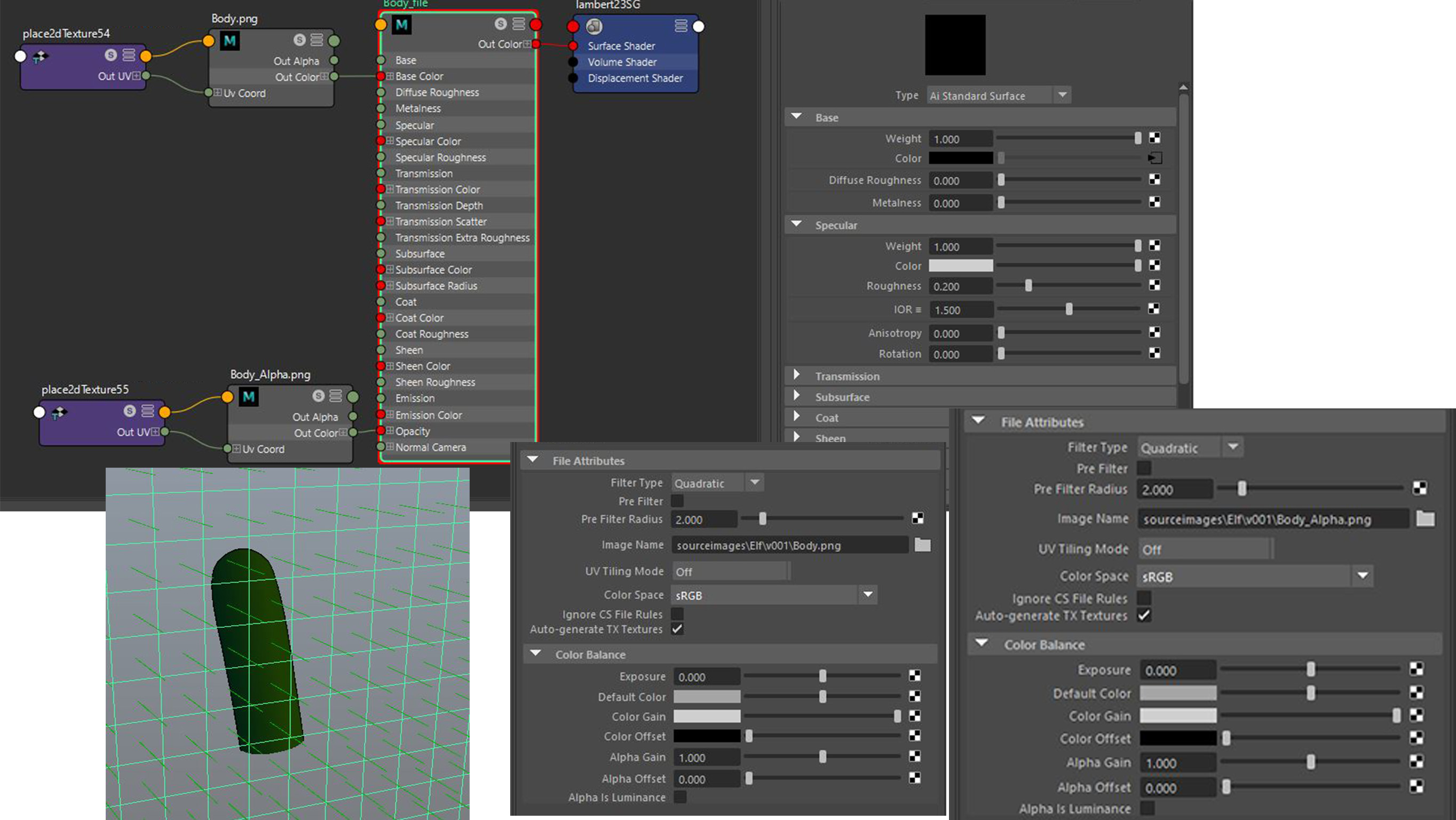Toggle the solo S icon on Body.png node

[x=299, y=40]
